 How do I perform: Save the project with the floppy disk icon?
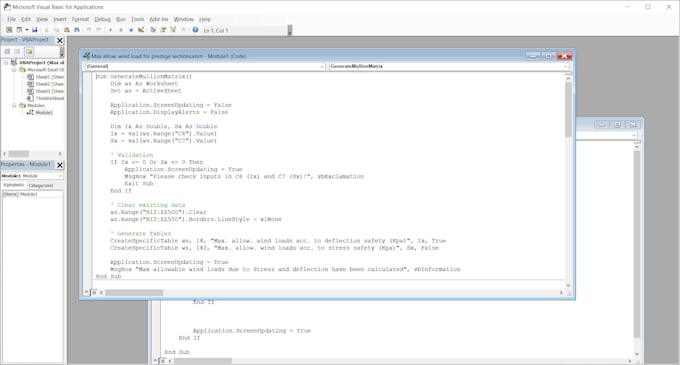click(x=35, y=30)
